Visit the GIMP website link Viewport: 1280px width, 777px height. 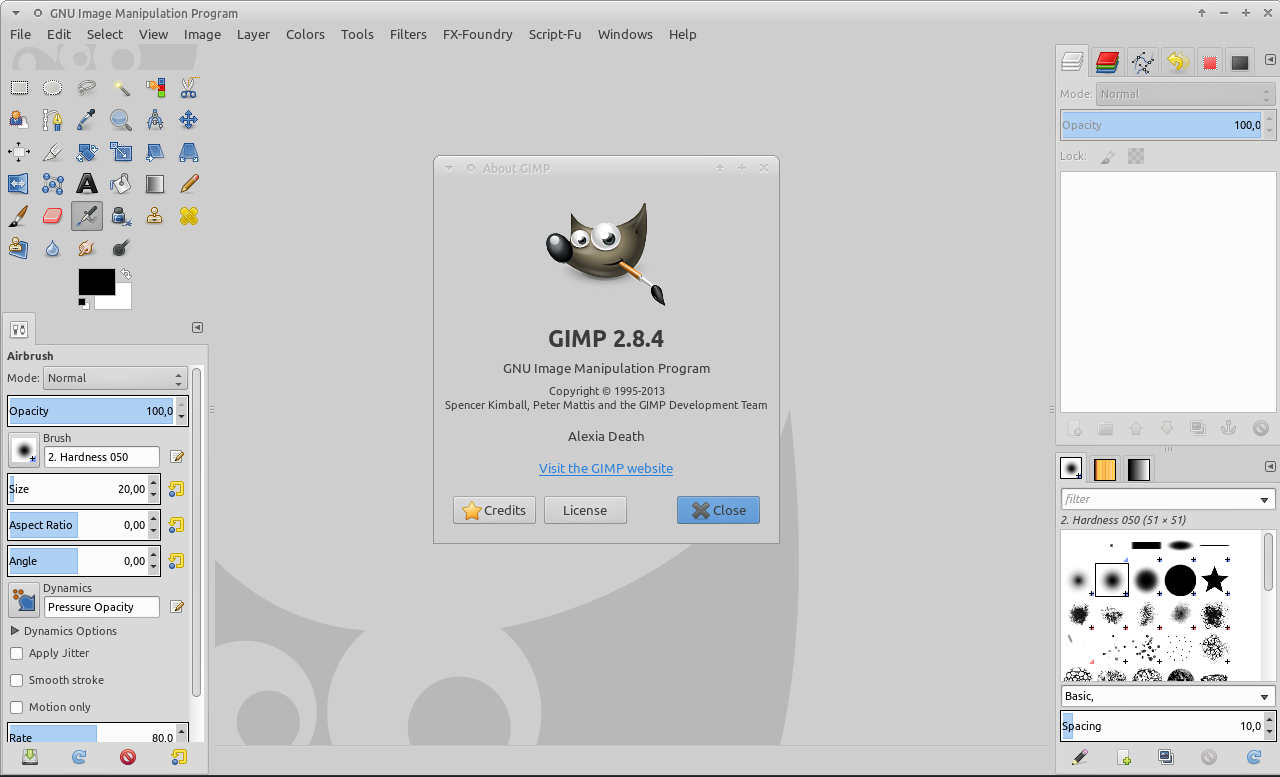pos(606,468)
